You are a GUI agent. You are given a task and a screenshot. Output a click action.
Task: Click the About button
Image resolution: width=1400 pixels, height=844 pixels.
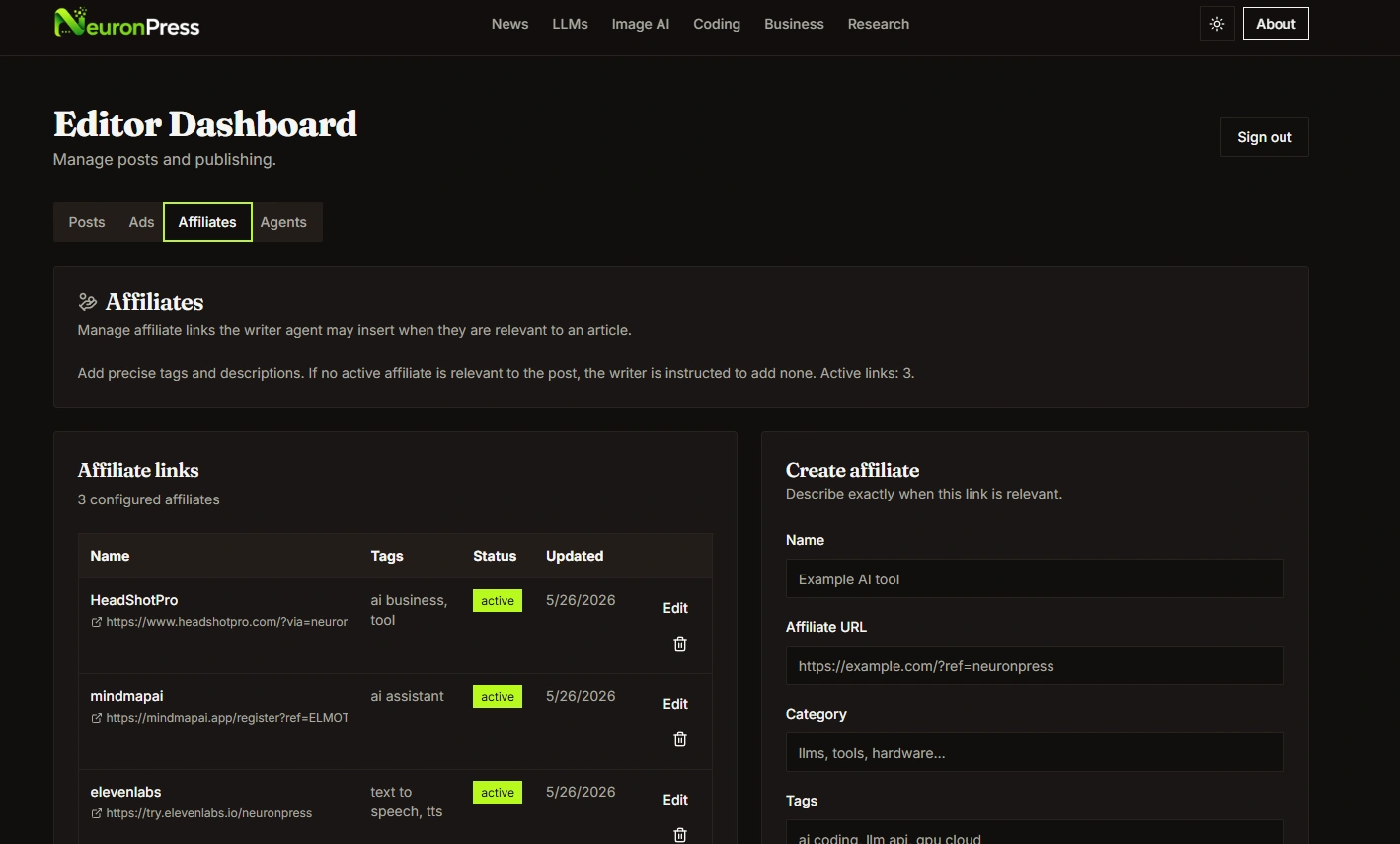[1276, 24]
